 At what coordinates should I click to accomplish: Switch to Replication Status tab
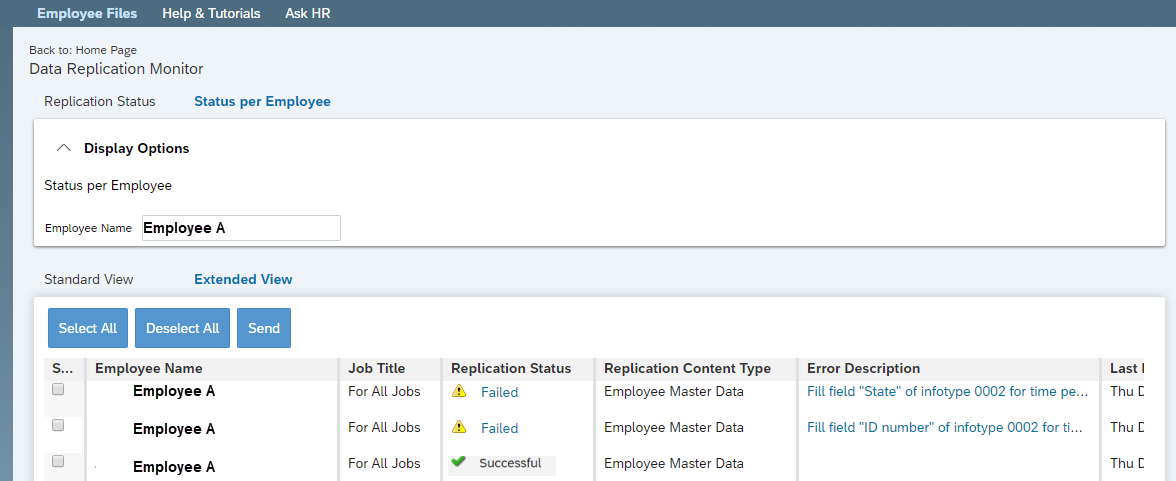[x=100, y=101]
